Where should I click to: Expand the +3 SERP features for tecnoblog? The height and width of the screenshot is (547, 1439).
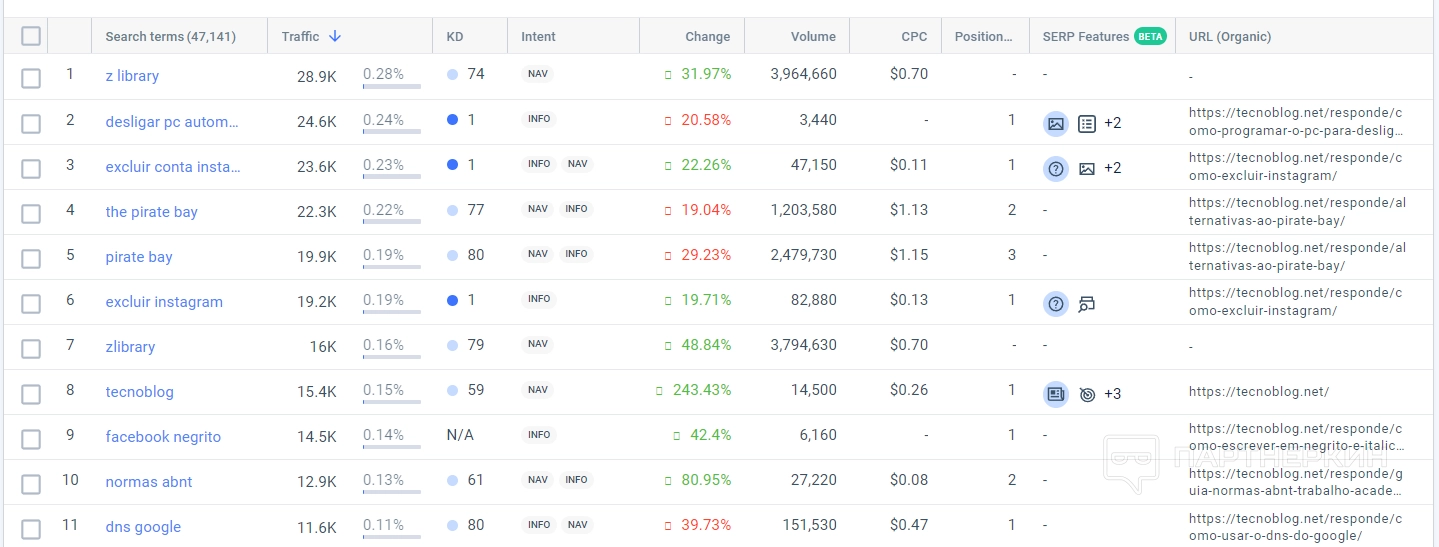[1113, 394]
